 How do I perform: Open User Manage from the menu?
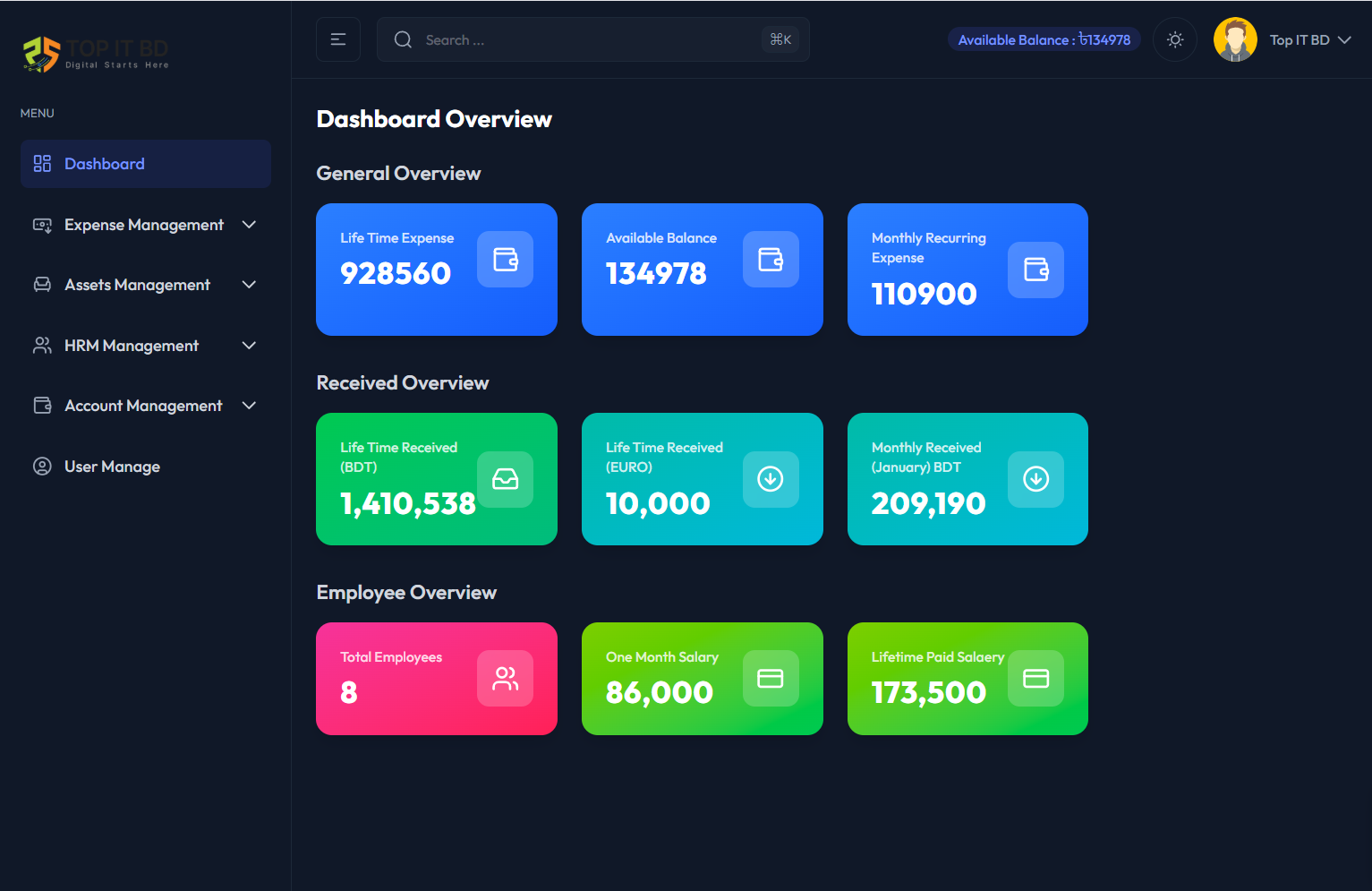(112, 466)
